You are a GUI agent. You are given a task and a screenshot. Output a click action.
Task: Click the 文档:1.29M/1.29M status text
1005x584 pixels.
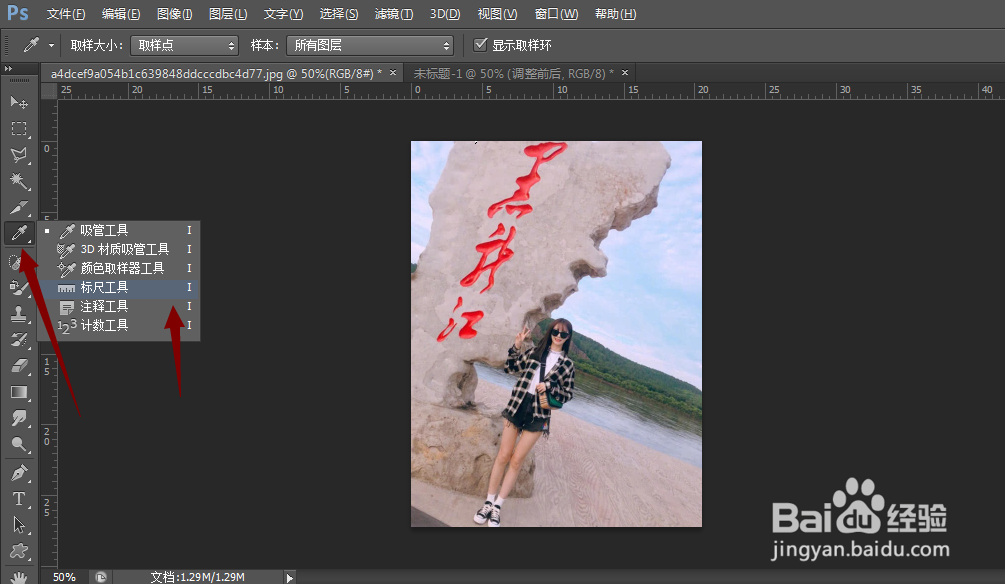pos(197,577)
